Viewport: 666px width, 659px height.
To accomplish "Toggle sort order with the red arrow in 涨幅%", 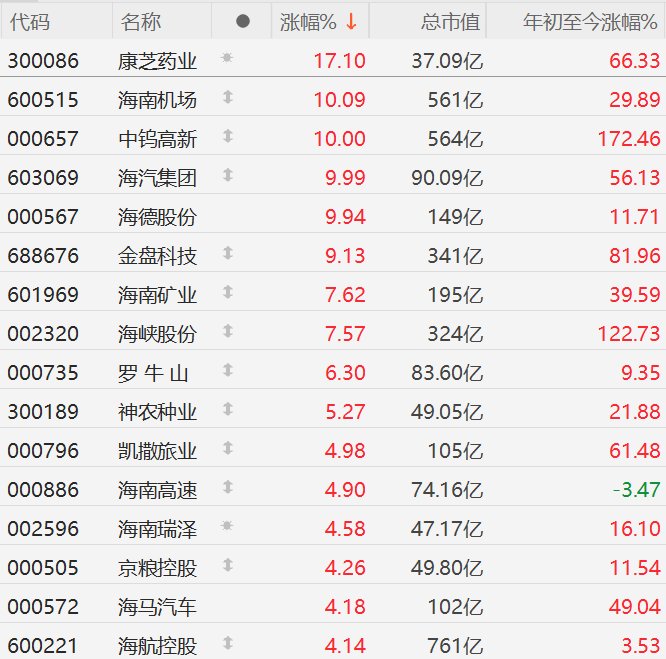I will [x=351, y=21].
